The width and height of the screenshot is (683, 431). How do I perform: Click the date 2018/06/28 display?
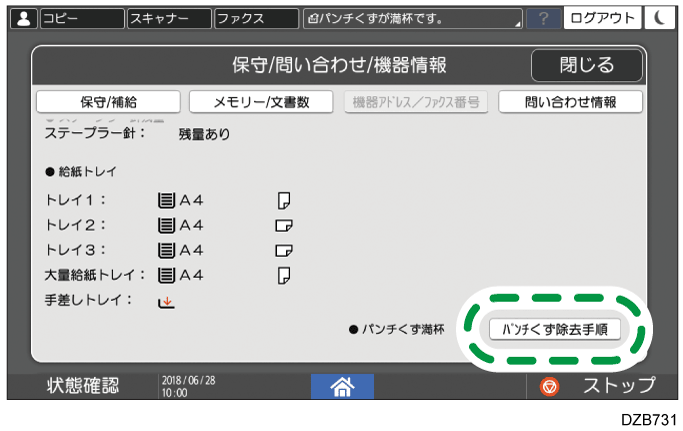(189, 380)
